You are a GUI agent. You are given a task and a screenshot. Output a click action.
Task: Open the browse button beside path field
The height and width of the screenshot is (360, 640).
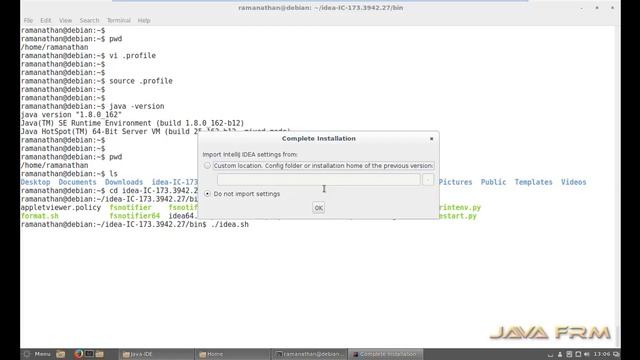(428, 180)
